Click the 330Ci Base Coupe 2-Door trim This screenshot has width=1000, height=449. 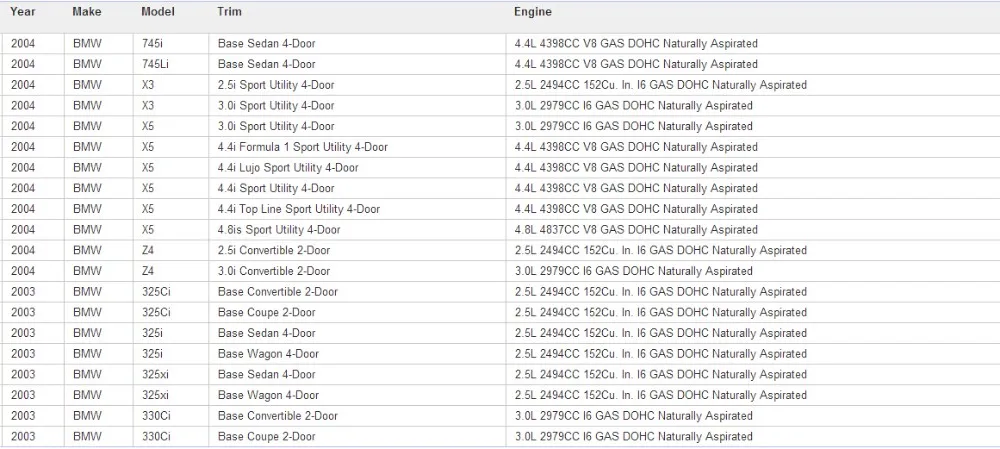tap(267, 437)
